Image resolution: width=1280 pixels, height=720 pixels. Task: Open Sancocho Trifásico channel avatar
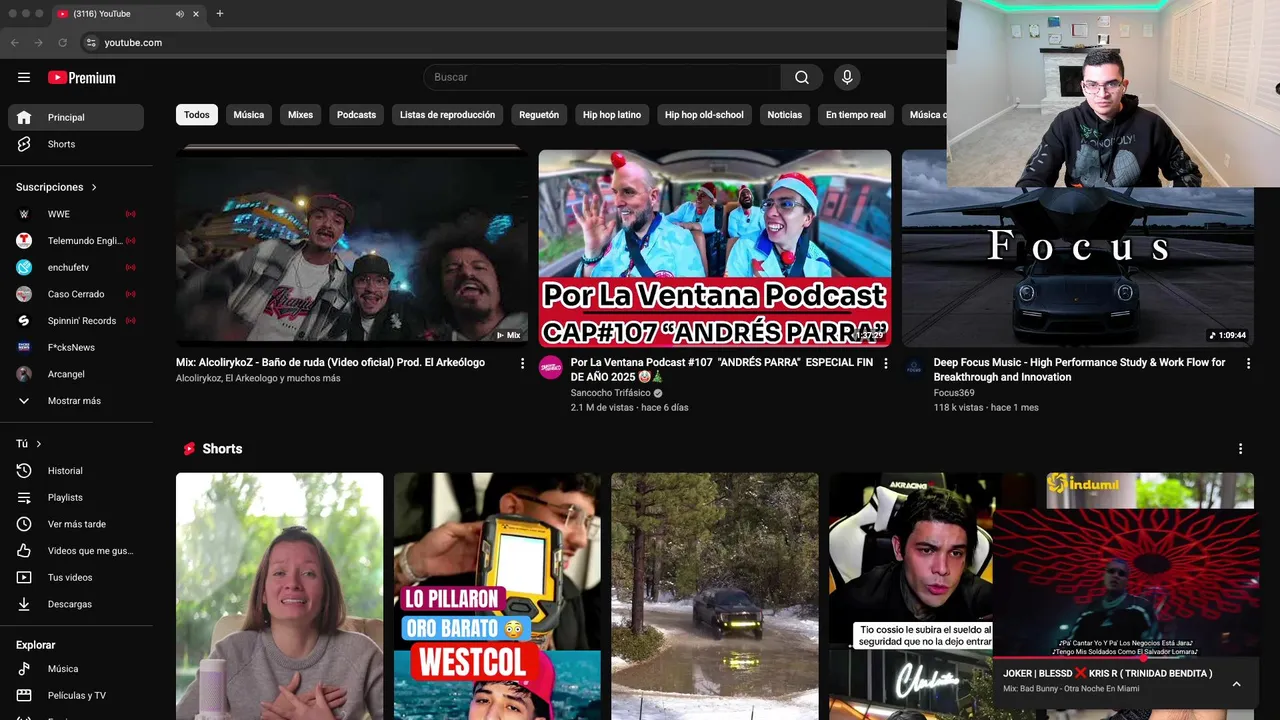tap(551, 368)
